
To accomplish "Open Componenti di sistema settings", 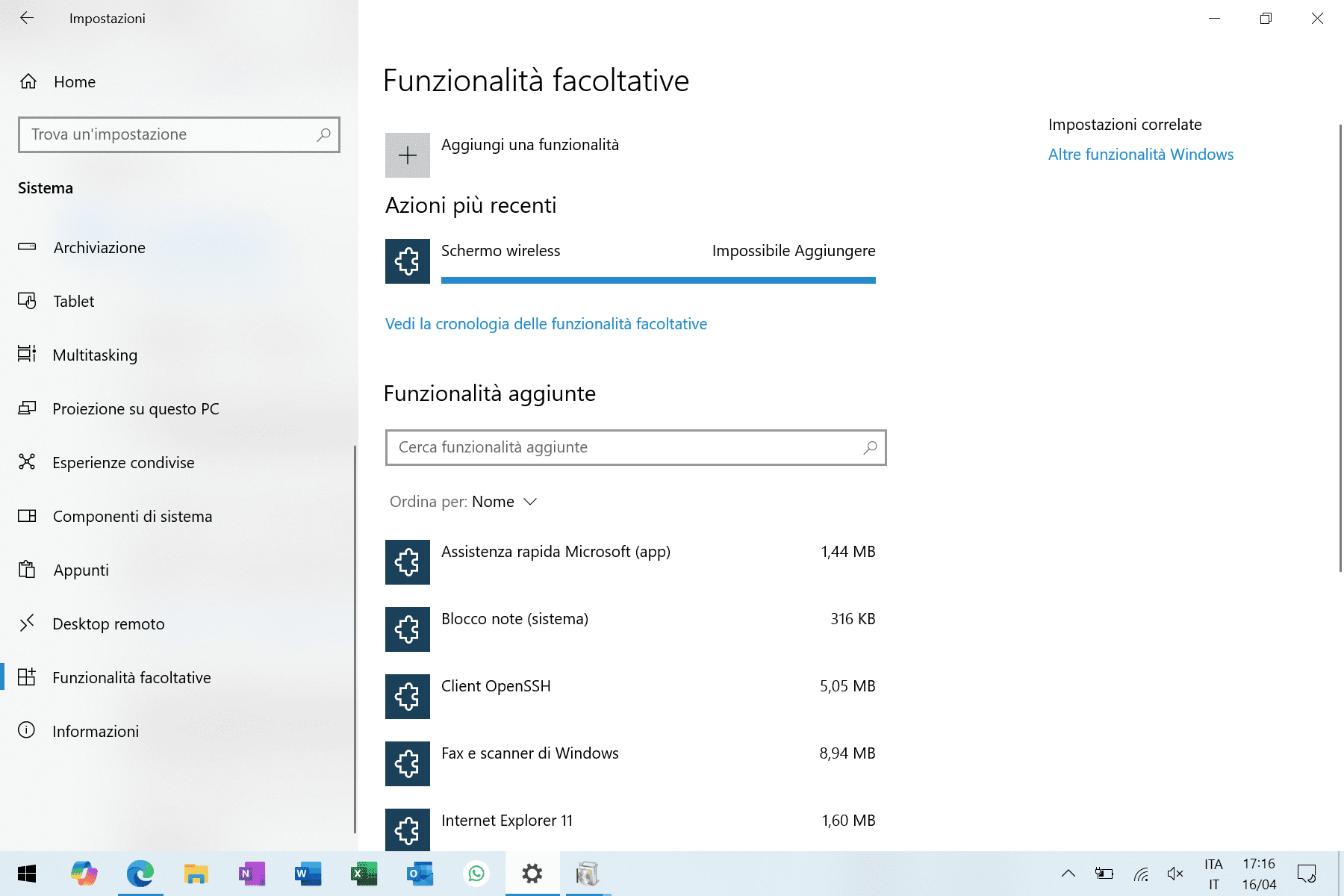I will point(131,516).
